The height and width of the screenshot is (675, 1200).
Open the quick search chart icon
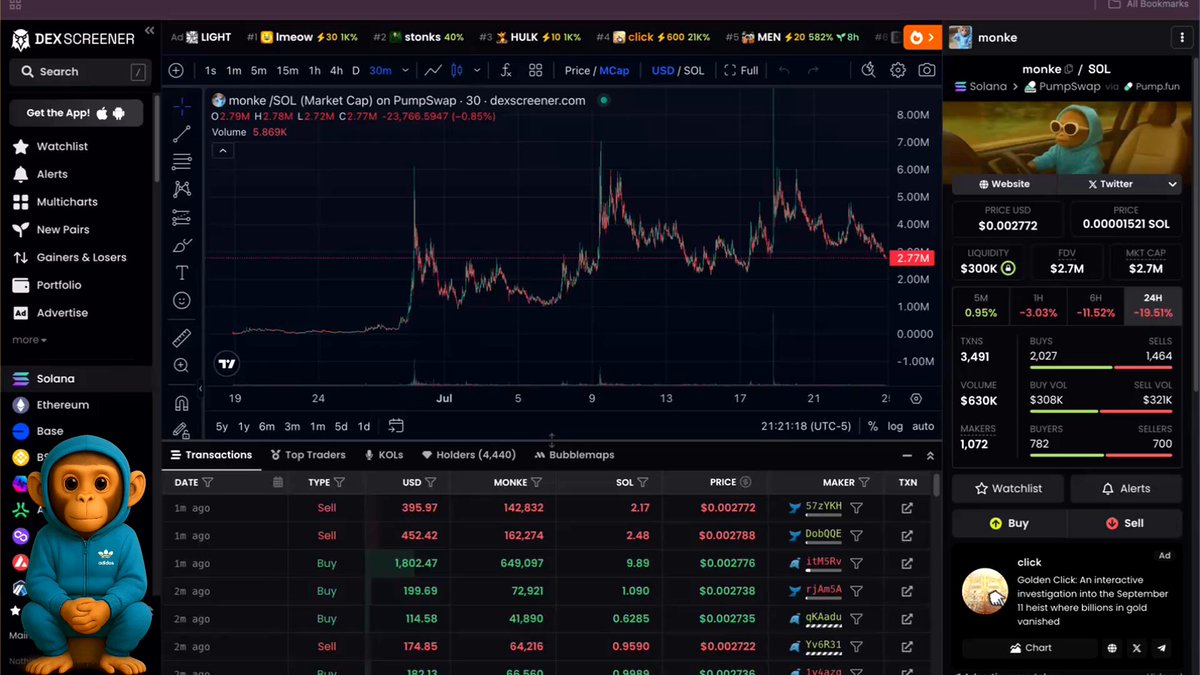[868, 70]
